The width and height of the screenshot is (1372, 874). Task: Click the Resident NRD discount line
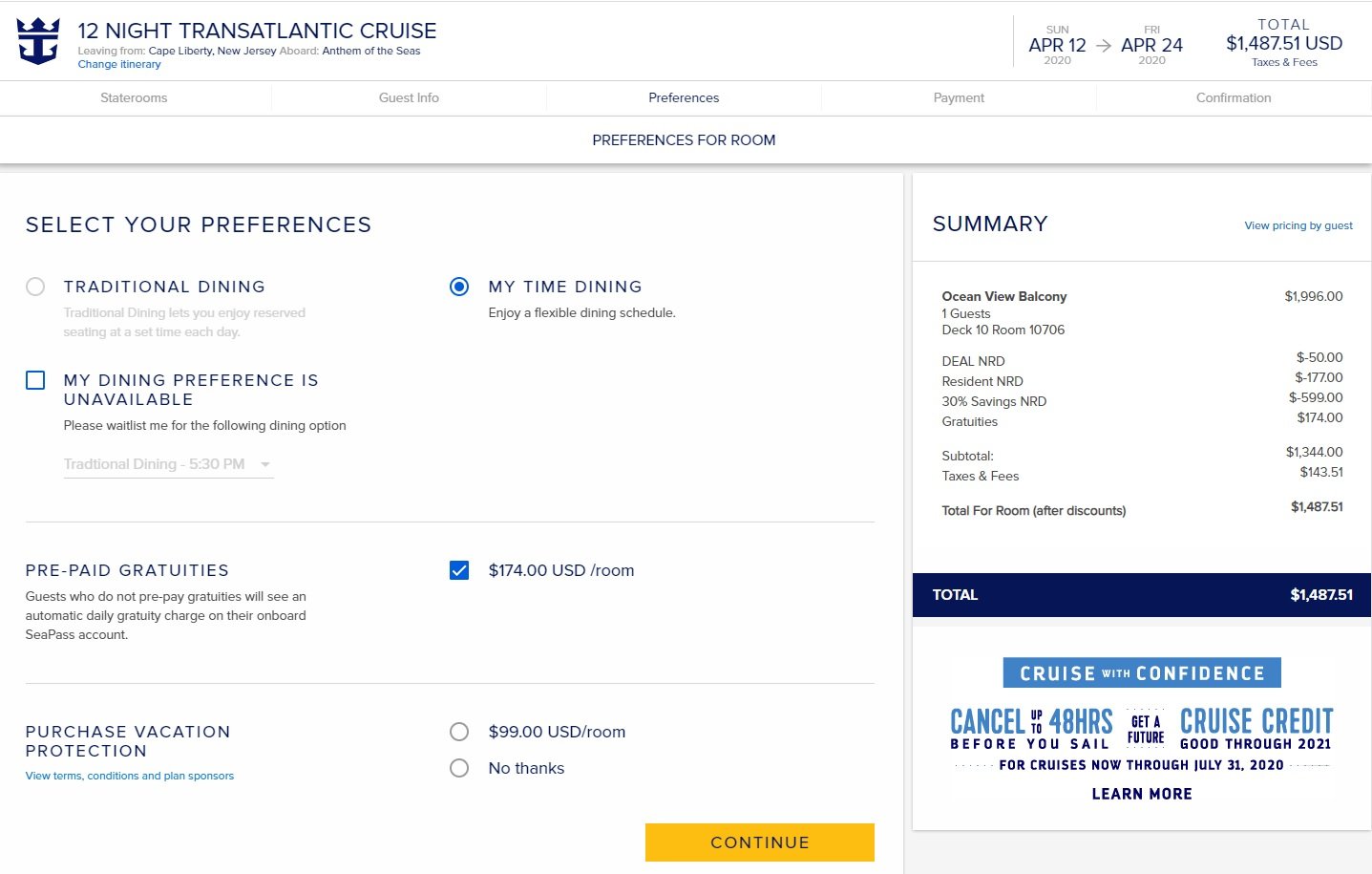[x=982, y=381]
